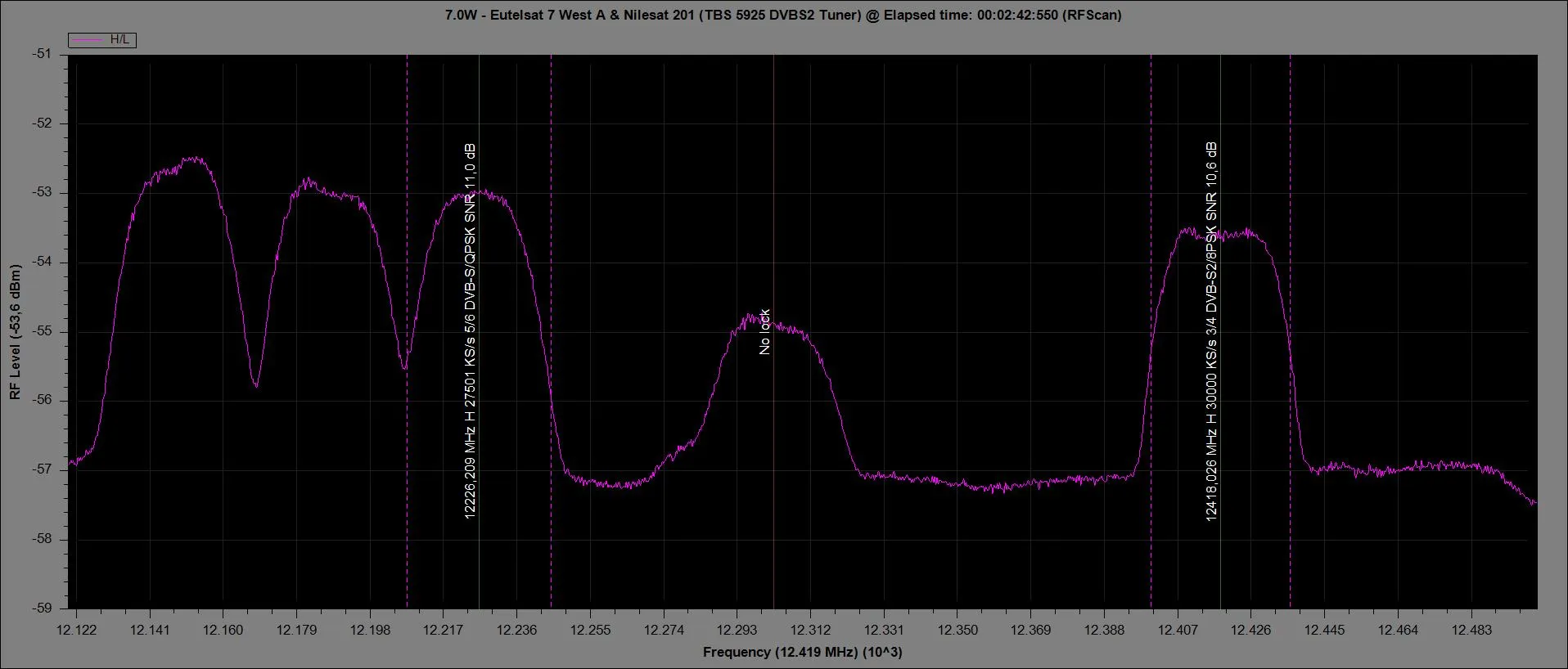The height and width of the screenshot is (669, 1568).
Task: Click the 12.122 frequency tick label
Action: (x=77, y=630)
